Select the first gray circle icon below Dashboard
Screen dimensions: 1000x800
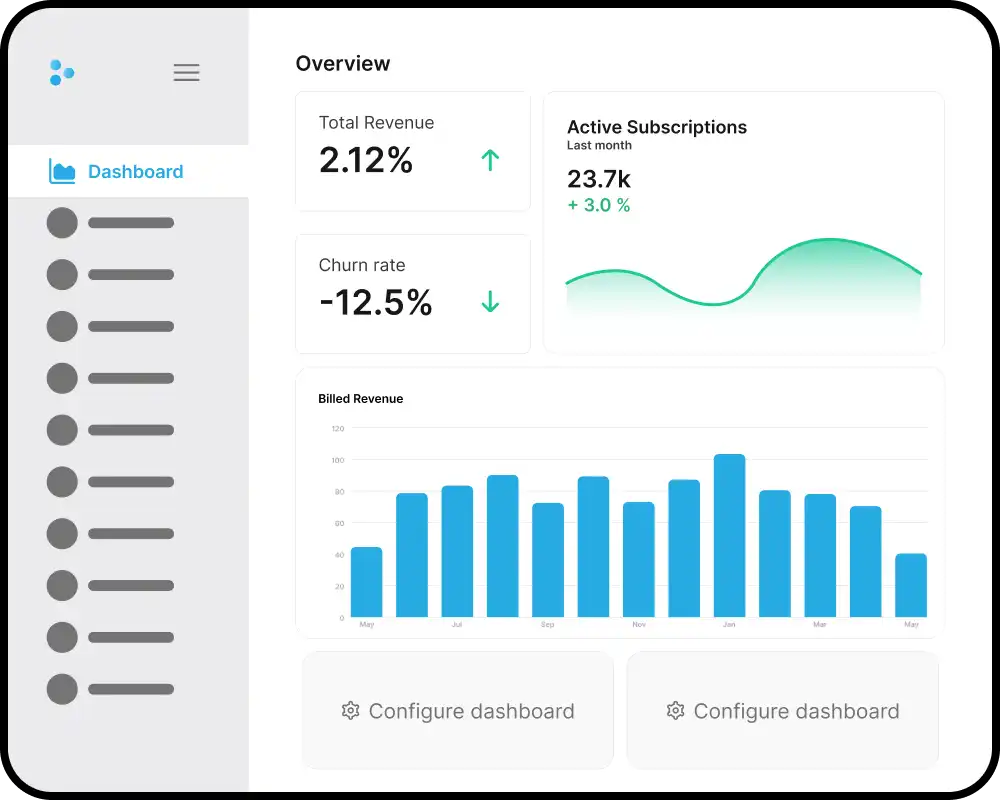[62, 222]
